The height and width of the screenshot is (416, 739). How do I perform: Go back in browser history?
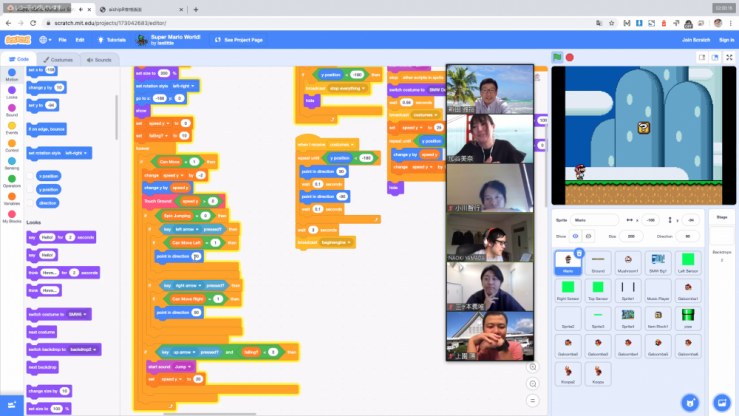(x=8, y=23)
